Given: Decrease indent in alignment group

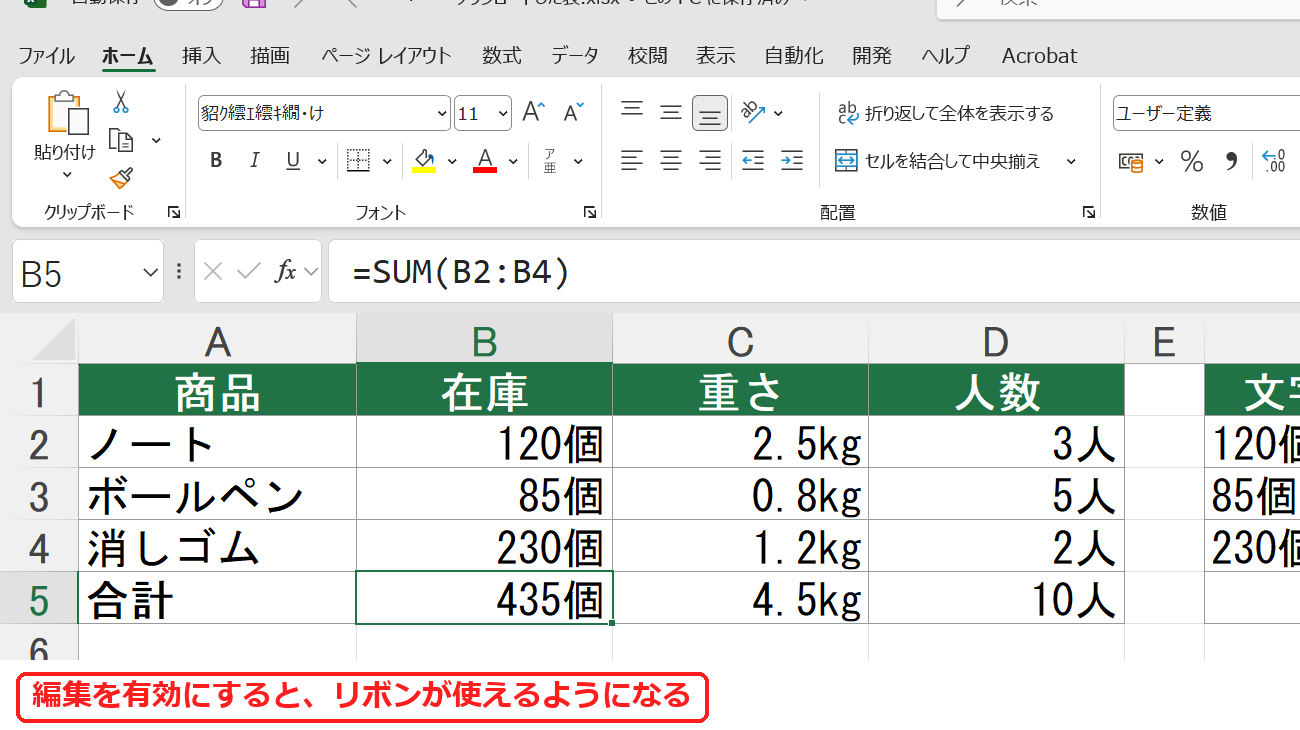Looking at the screenshot, I should point(753,160).
